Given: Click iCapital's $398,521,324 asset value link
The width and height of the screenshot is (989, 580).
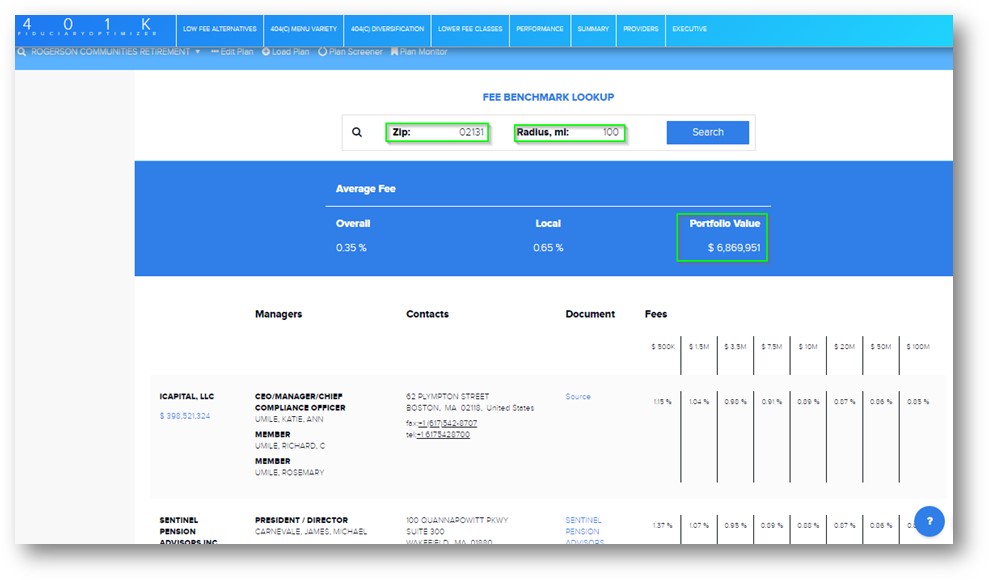Looking at the screenshot, I should 185,416.
